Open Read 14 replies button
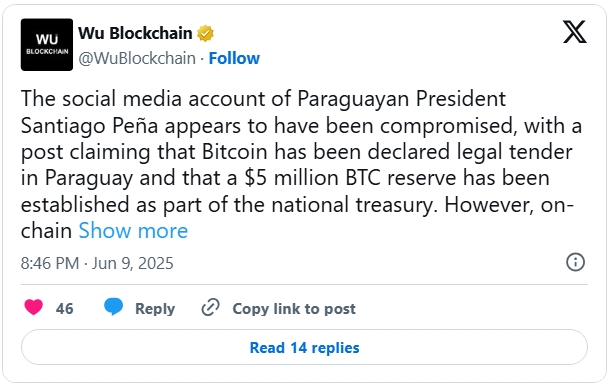The height and width of the screenshot is (387, 610). 304,347
